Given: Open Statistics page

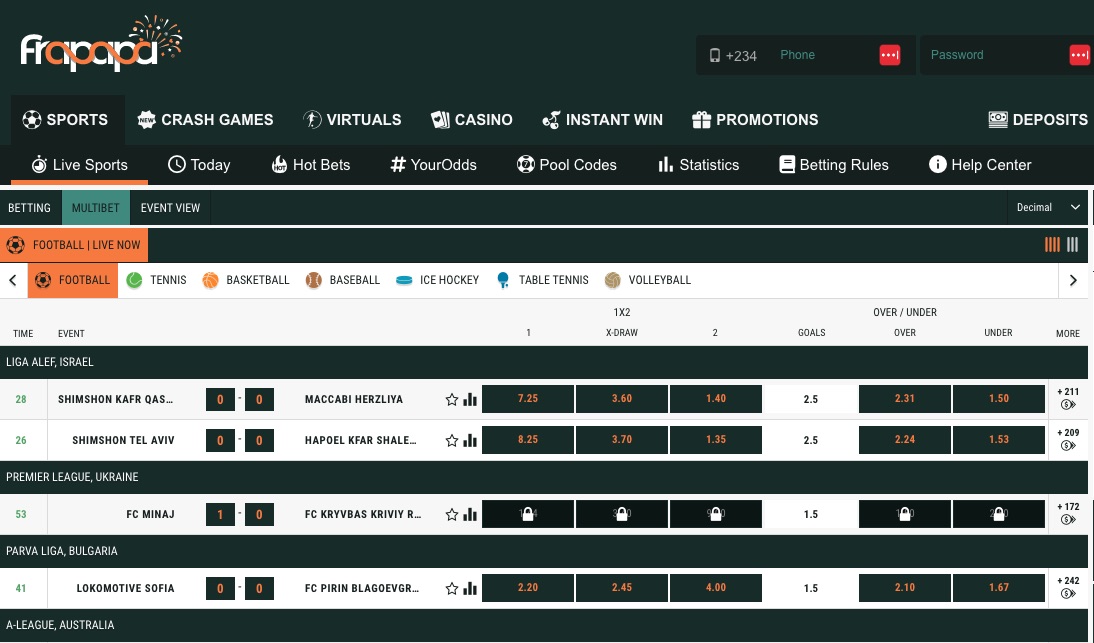Looking at the screenshot, I should (698, 165).
